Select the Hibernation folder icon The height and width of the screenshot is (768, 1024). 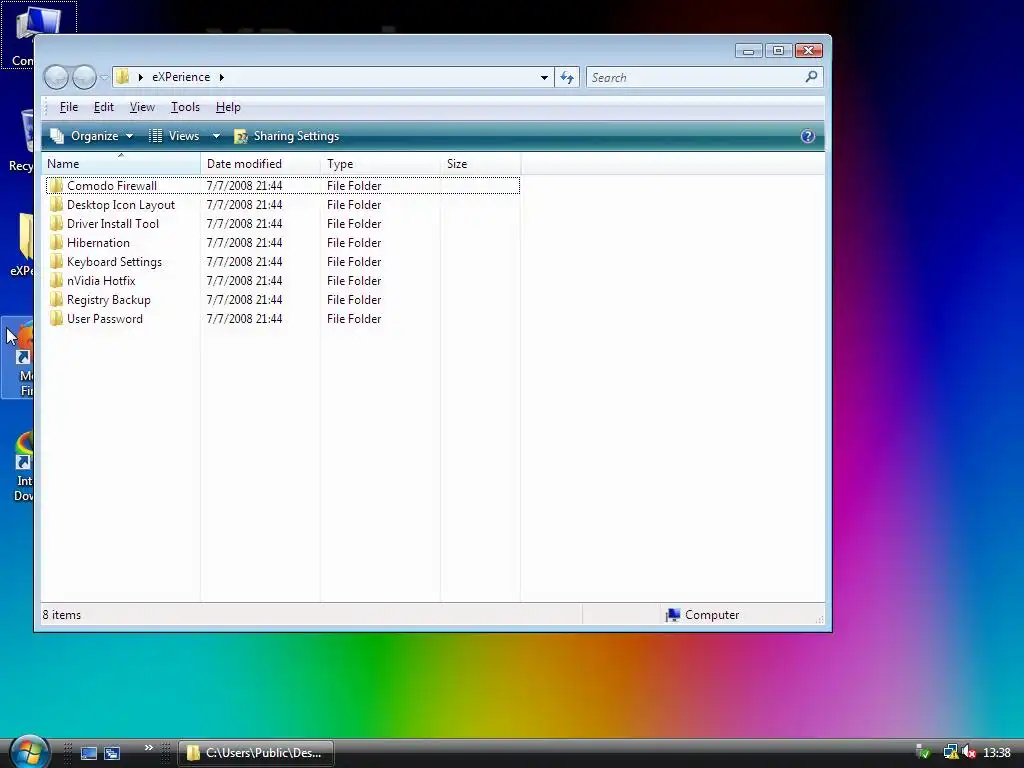(56, 242)
